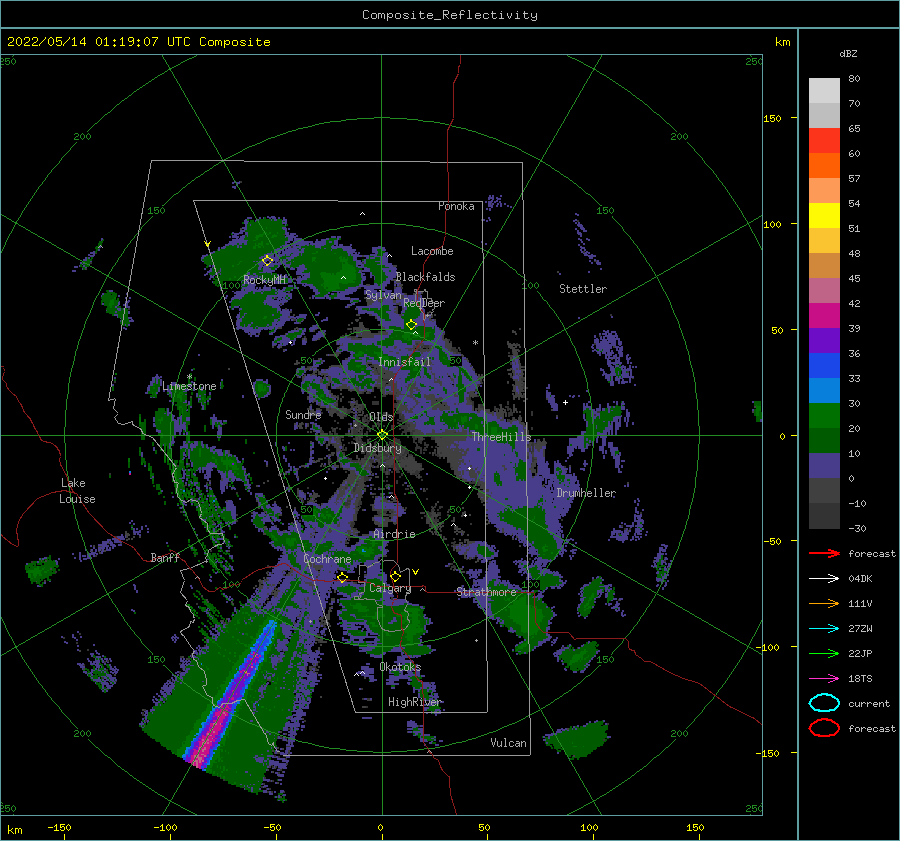Click yellow diamond at radar center near Olds
Screen dimensions: 900x841
point(382,435)
